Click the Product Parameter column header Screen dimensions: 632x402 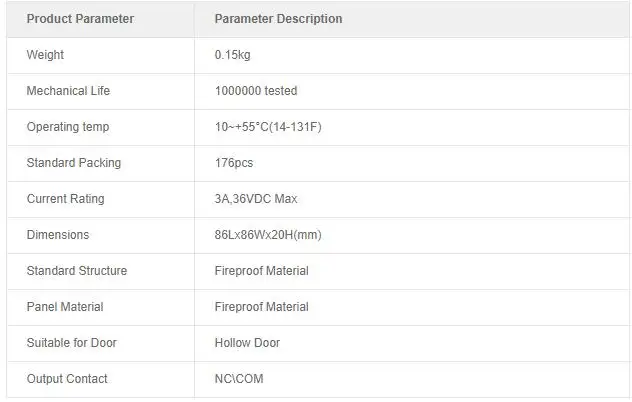[80, 19]
